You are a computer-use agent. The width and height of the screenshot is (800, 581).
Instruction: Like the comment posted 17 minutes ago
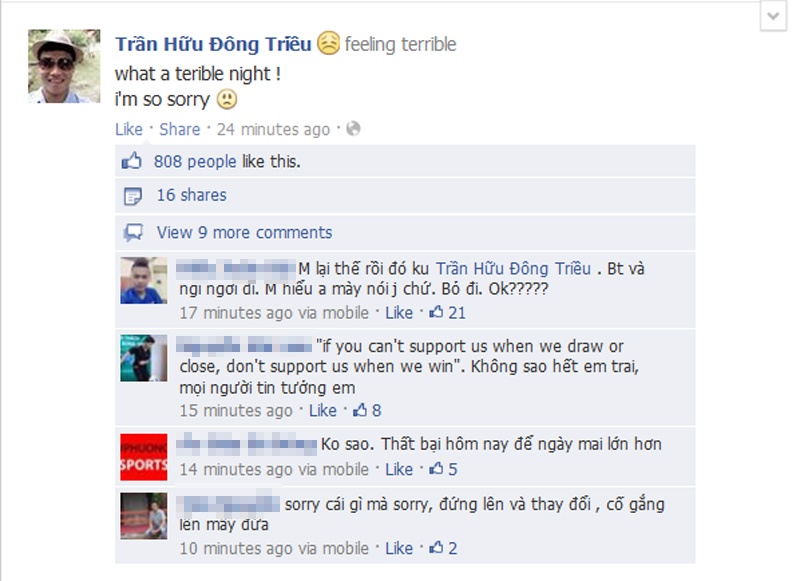[399, 313]
